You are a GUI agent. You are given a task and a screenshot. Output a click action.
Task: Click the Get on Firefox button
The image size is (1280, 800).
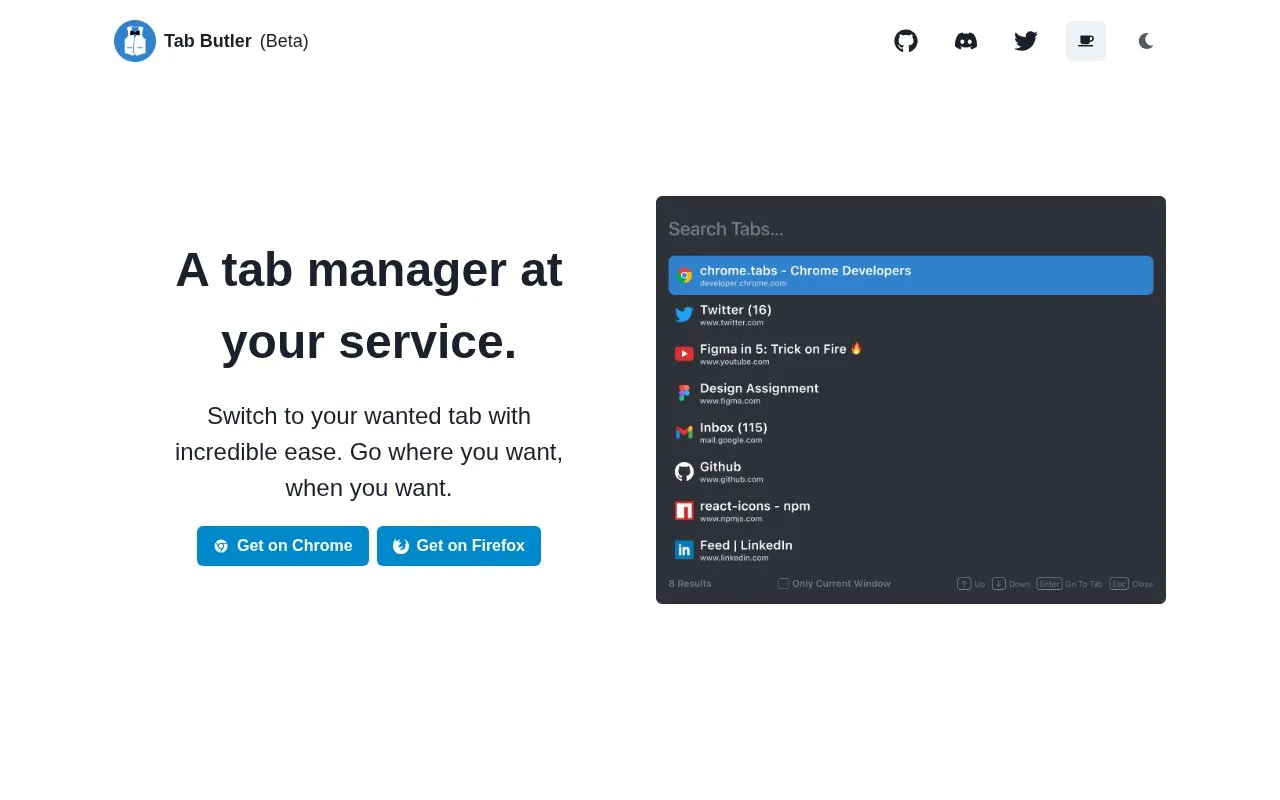(x=459, y=546)
